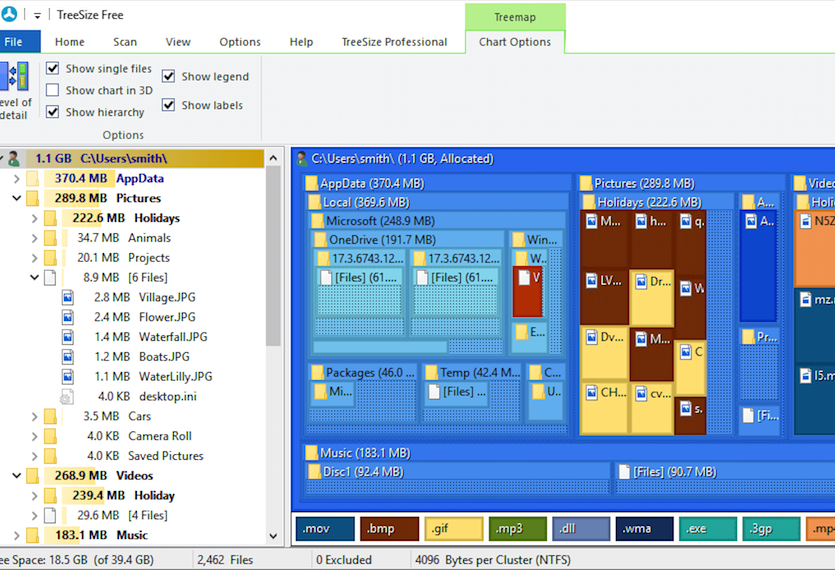835x570 pixels.
Task: Click the .mp3 legend swatch
Action: click(x=518, y=529)
